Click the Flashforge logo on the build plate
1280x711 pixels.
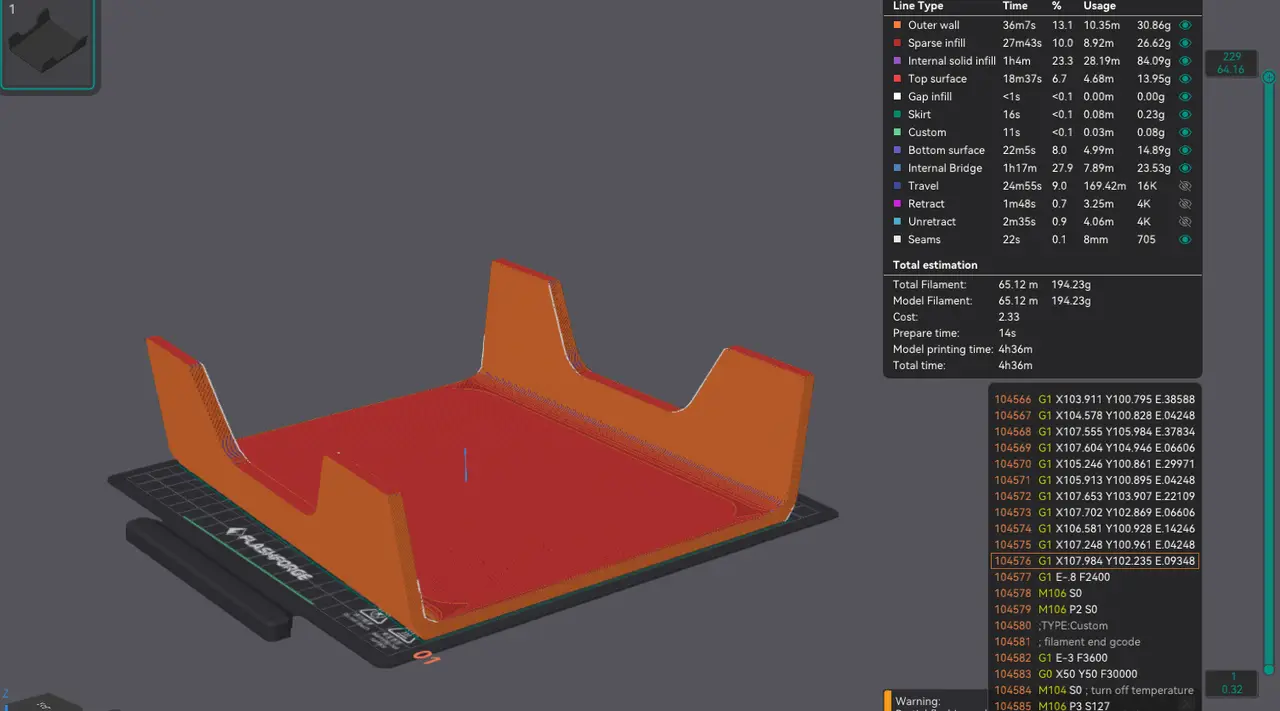(270, 553)
